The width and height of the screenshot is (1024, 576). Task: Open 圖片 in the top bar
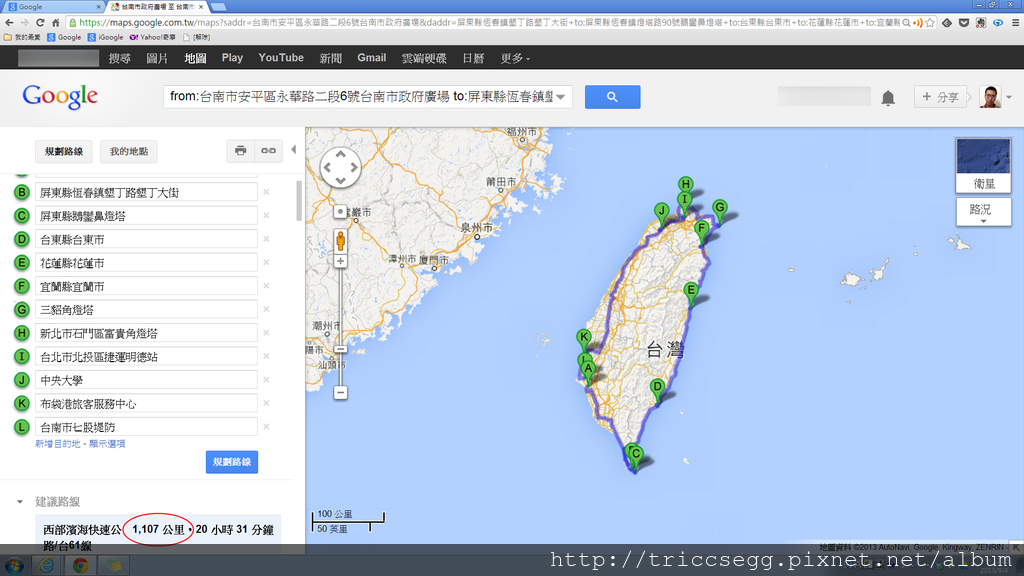pos(157,58)
